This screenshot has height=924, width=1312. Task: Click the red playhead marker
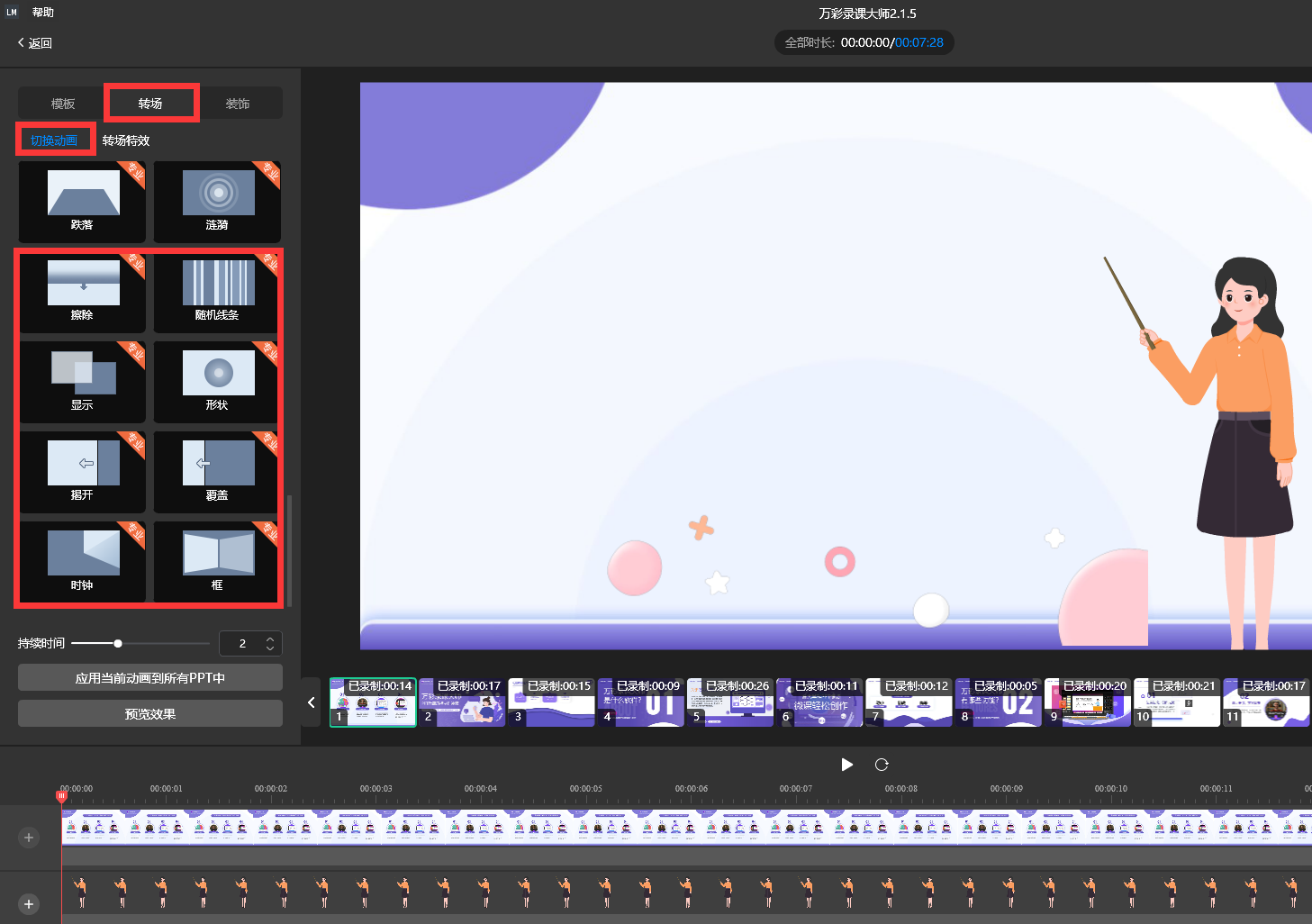[62, 796]
